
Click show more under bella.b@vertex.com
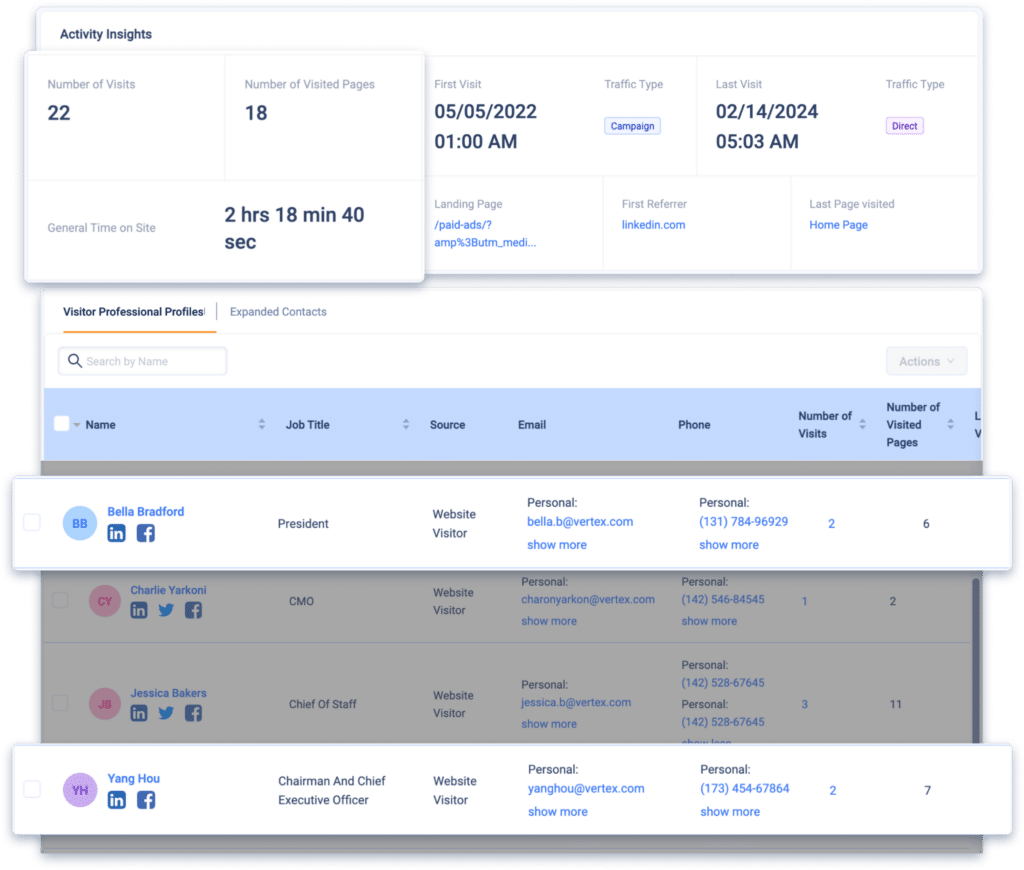coord(556,545)
